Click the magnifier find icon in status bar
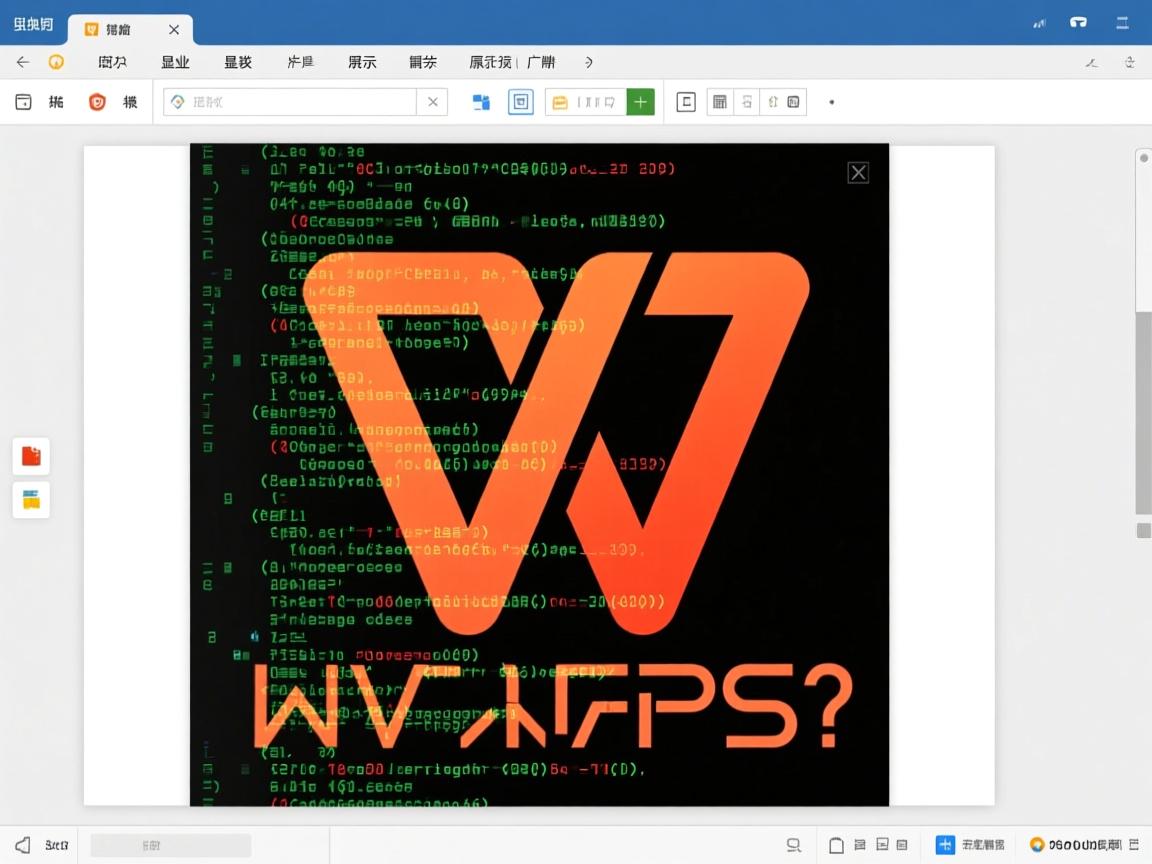1152x864 pixels. click(792, 845)
